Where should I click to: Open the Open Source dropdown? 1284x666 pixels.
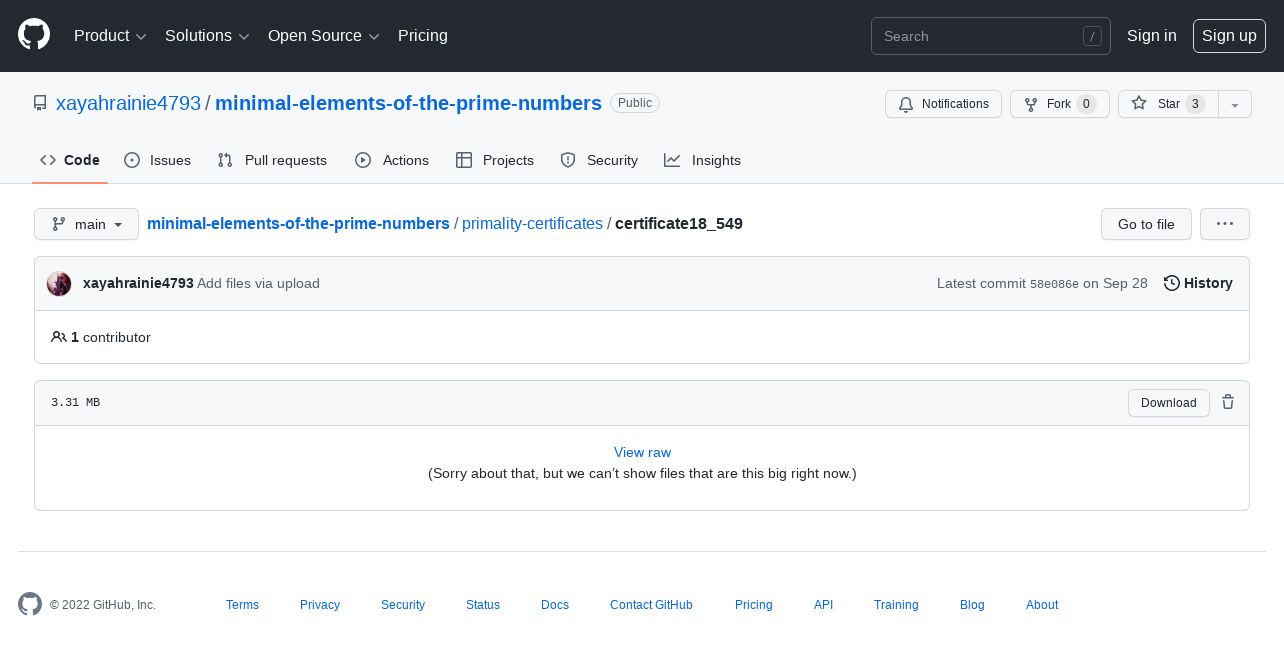click(x=323, y=36)
